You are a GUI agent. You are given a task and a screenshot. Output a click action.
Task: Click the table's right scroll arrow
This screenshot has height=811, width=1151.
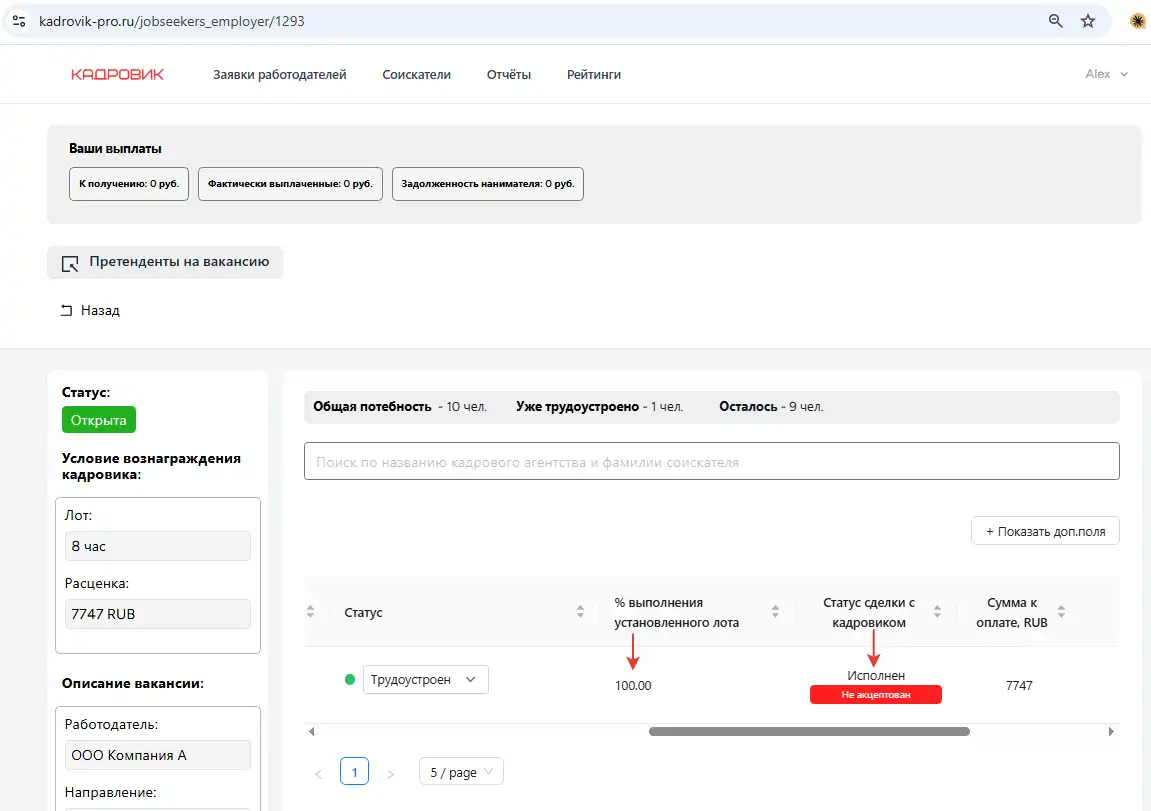pyautogui.click(x=1111, y=732)
